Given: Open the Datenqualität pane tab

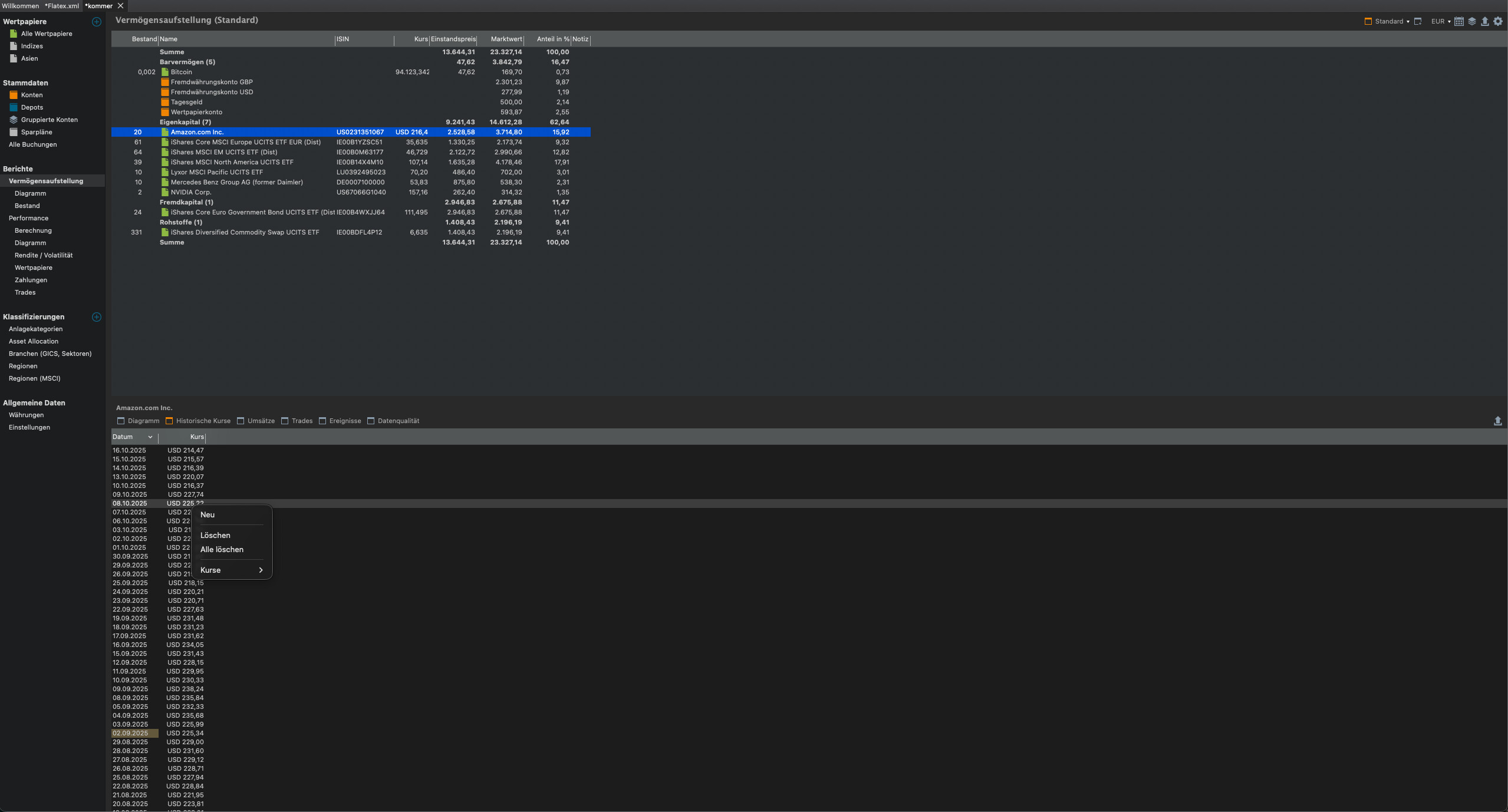Looking at the screenshot, I should coord(393,421).
